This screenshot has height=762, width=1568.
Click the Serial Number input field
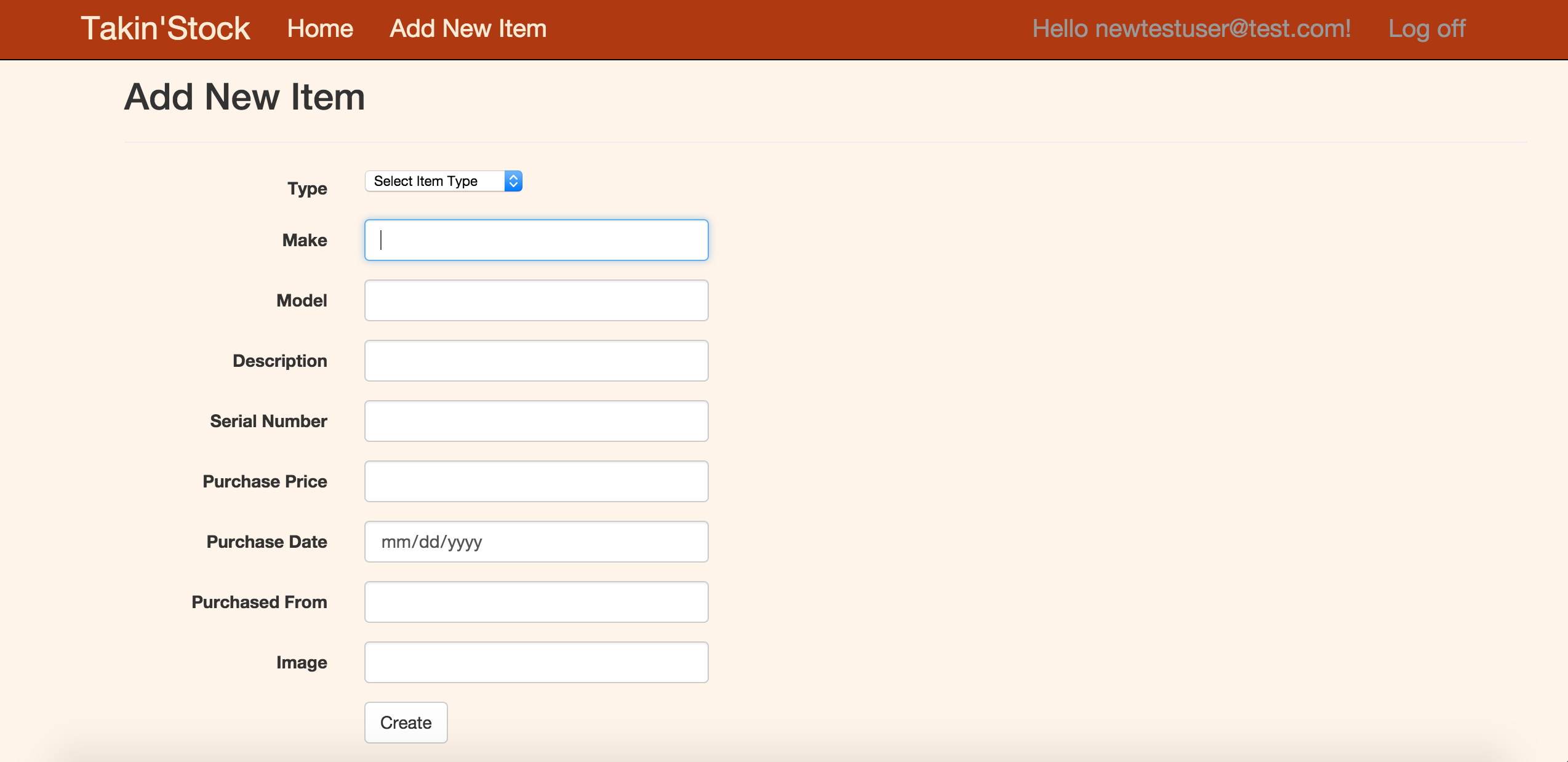click(537, 421)
